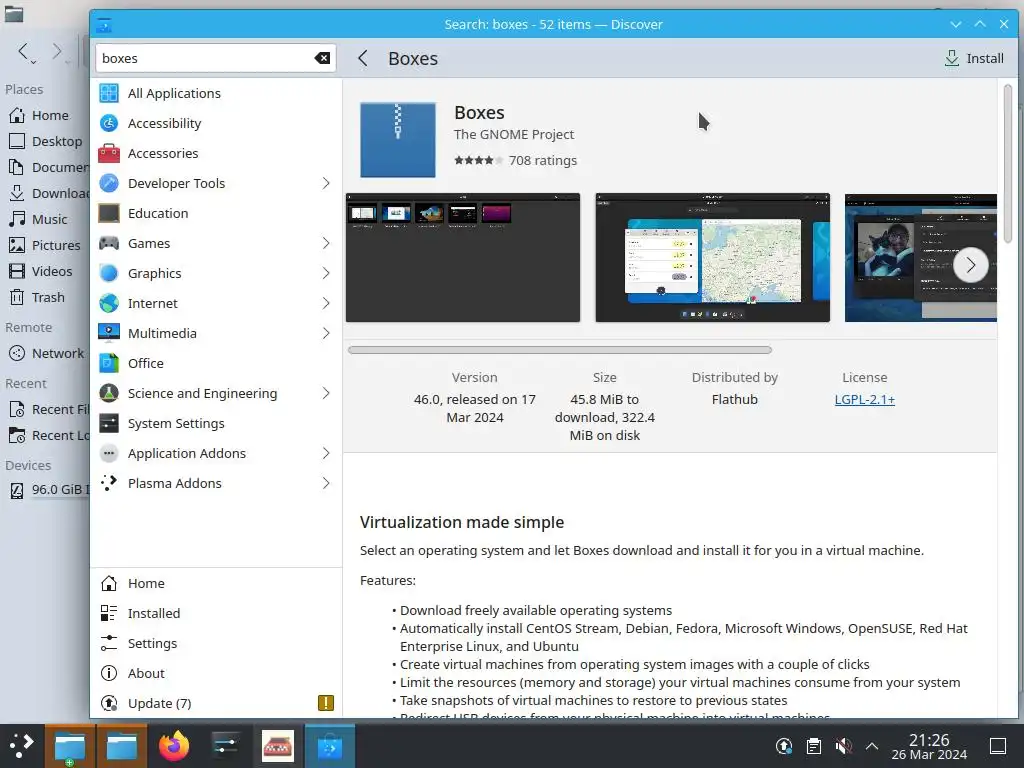1024x768 pixels.
Task: Select the Plasma Addons icon
Action: point(108,483)
